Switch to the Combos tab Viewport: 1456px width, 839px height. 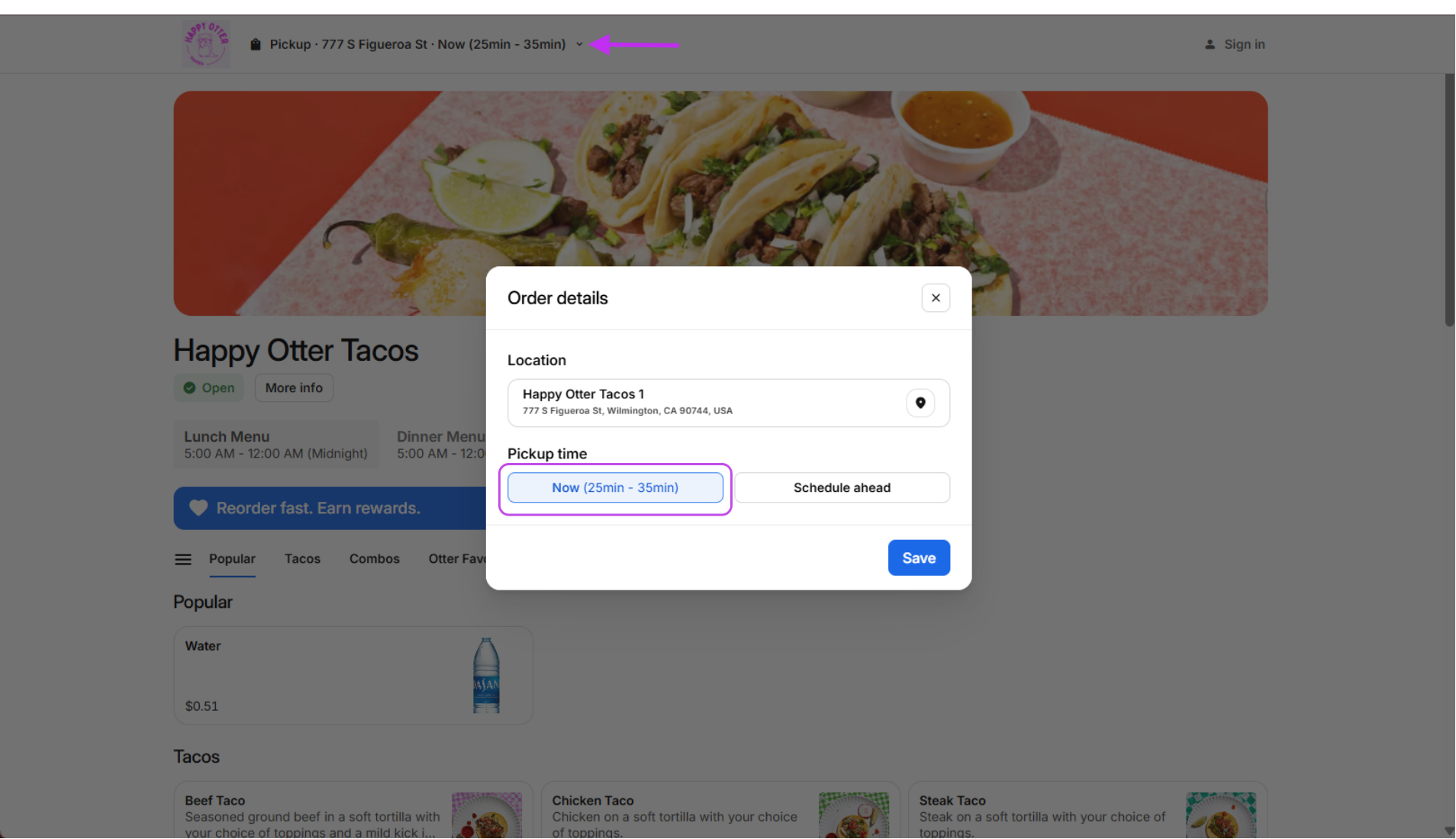[x=374, y=559]
